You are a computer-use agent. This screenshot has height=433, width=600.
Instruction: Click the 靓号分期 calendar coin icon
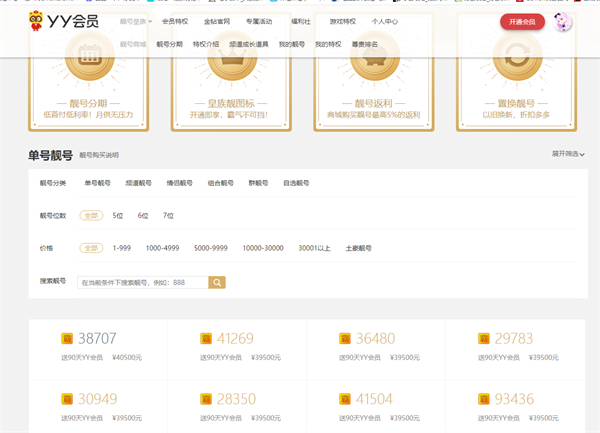[x=90, y=55]
